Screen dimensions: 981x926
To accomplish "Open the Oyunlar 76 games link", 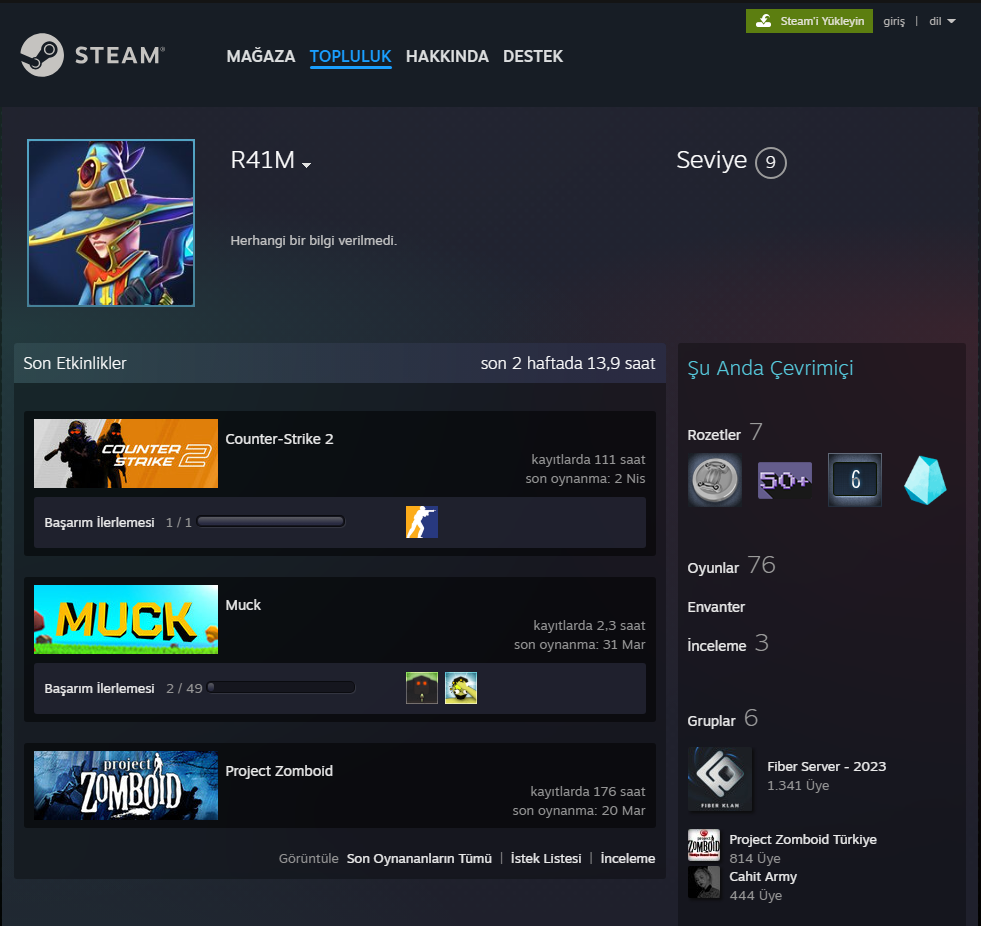I will [x=731, y=566].
